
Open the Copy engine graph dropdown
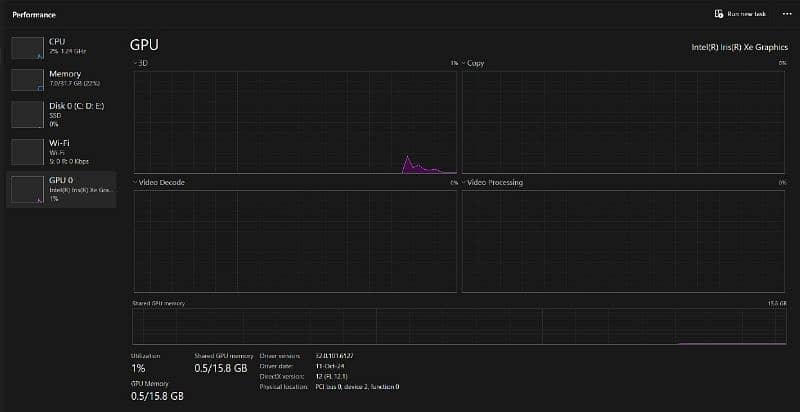coord(464,63)
